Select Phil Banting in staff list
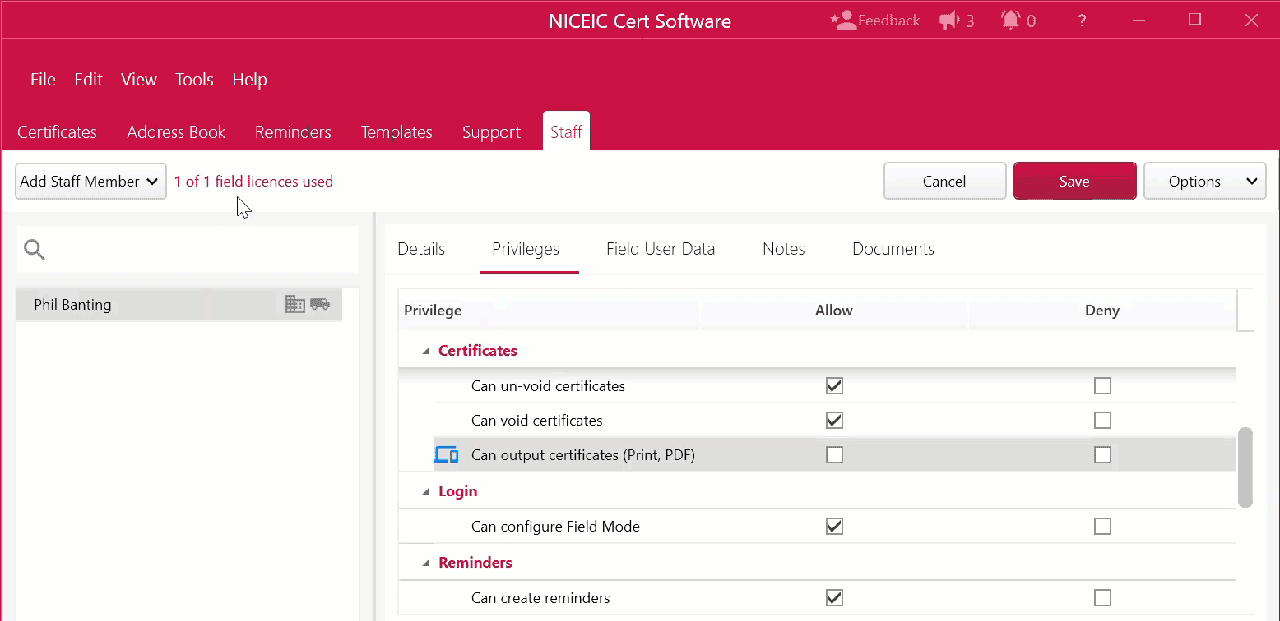 point(179,304)
